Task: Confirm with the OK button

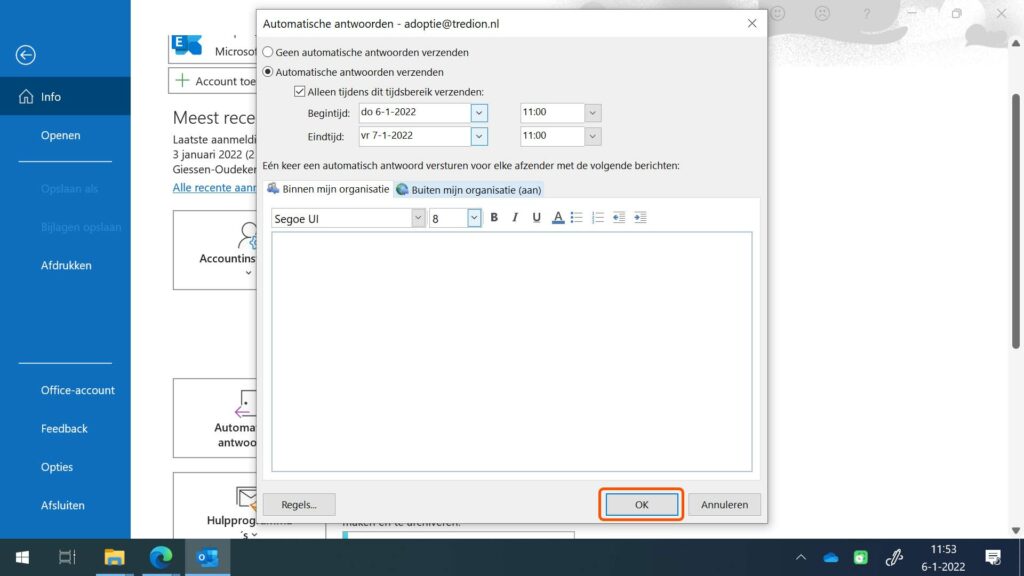Action: [x=641, y=504]
